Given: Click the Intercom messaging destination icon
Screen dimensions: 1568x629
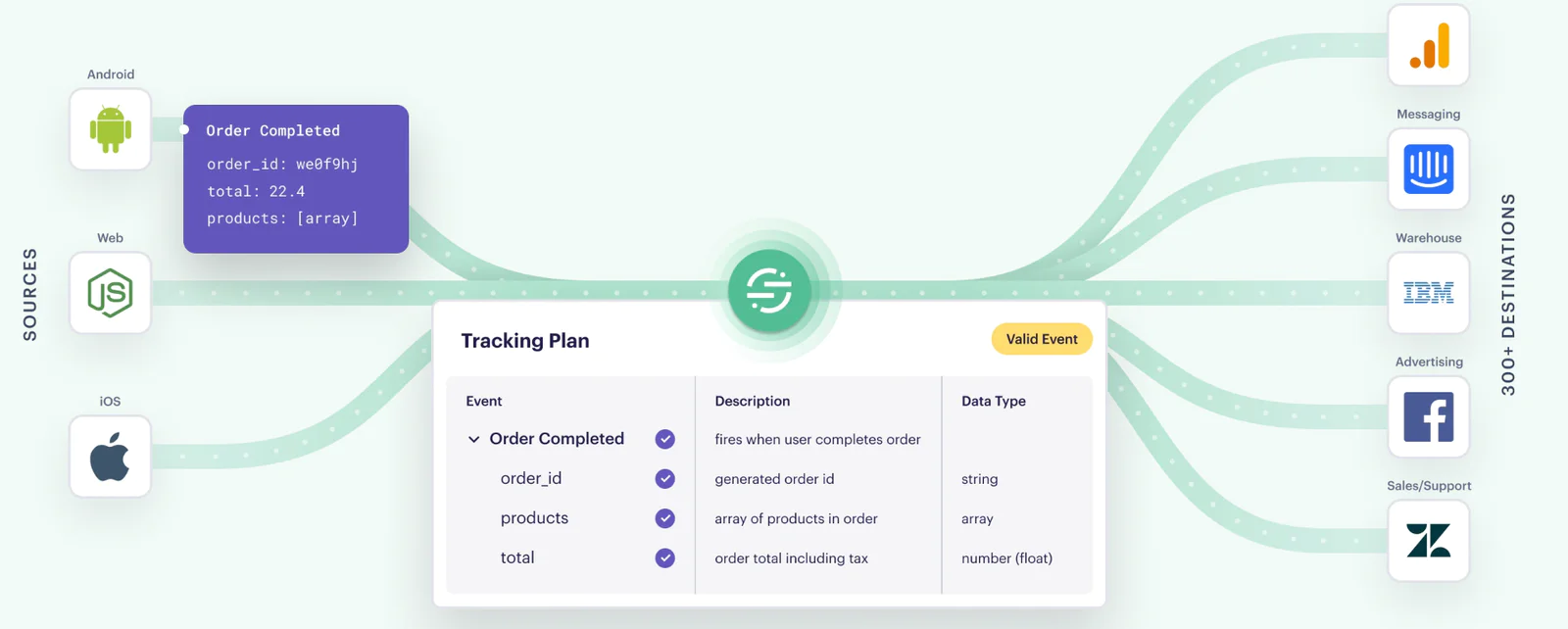Looking at the screenshot, I should pos(1429,169).
